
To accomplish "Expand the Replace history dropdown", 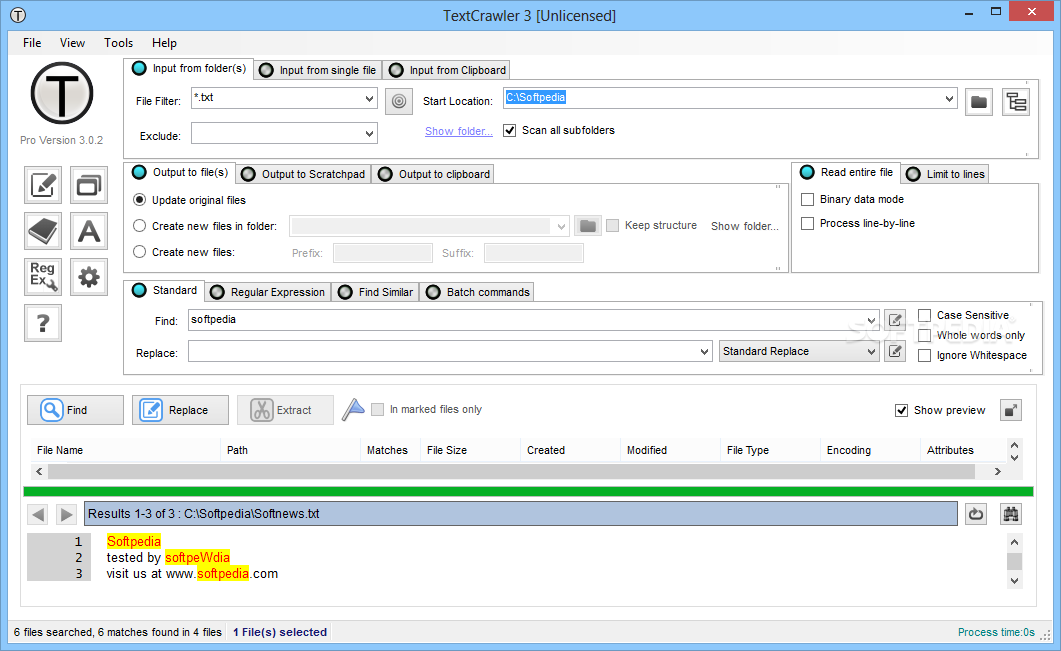I will [704, 351].
